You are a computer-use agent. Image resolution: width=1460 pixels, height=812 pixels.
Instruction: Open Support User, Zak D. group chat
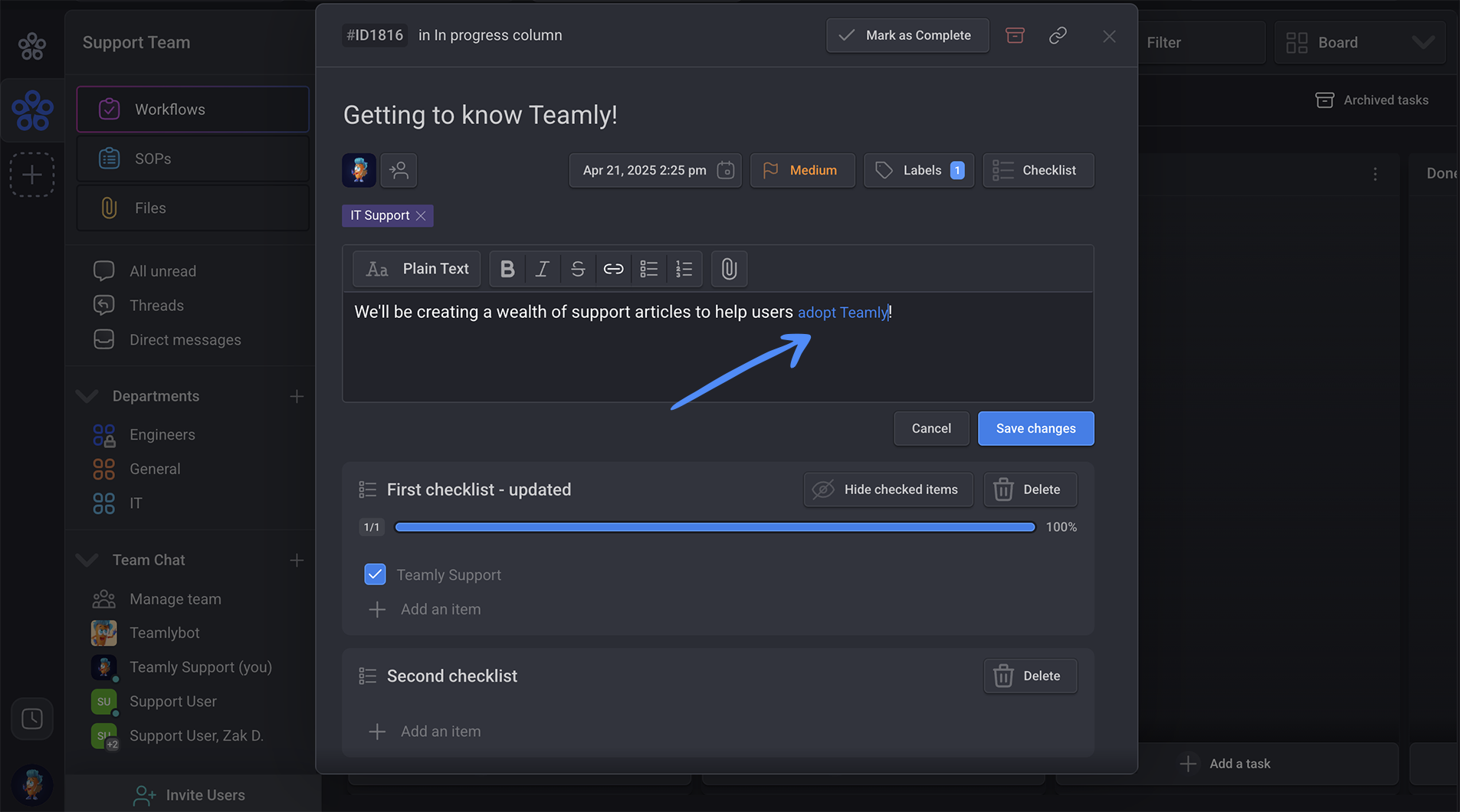196,736
